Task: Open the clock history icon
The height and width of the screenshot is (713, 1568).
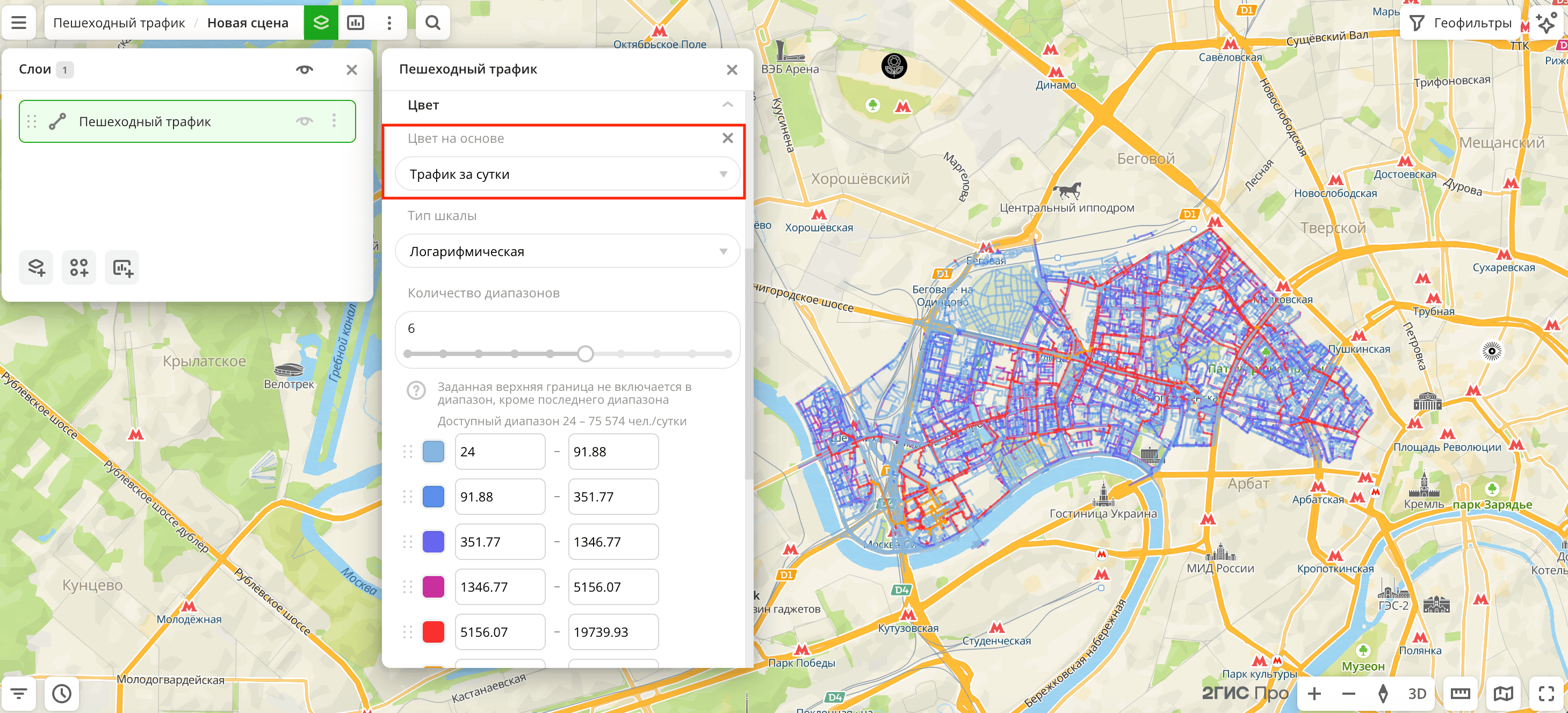Action: click(x=61, y=693)
